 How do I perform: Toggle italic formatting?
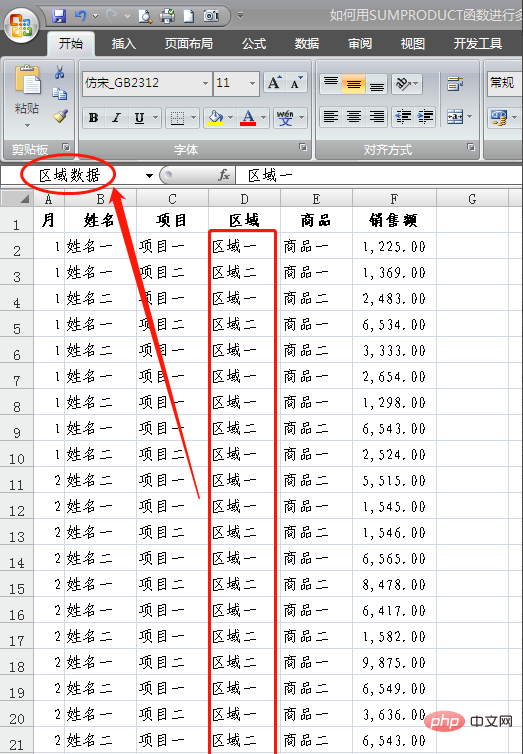116,117
